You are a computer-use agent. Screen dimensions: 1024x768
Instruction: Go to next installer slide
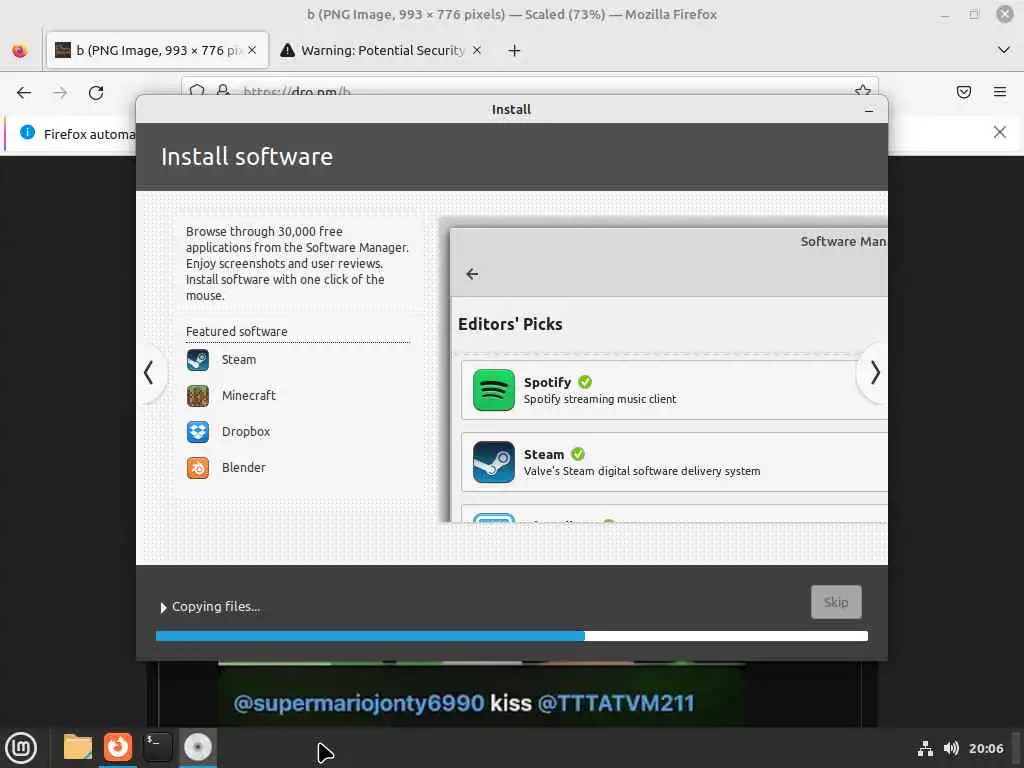coord(875,373)
